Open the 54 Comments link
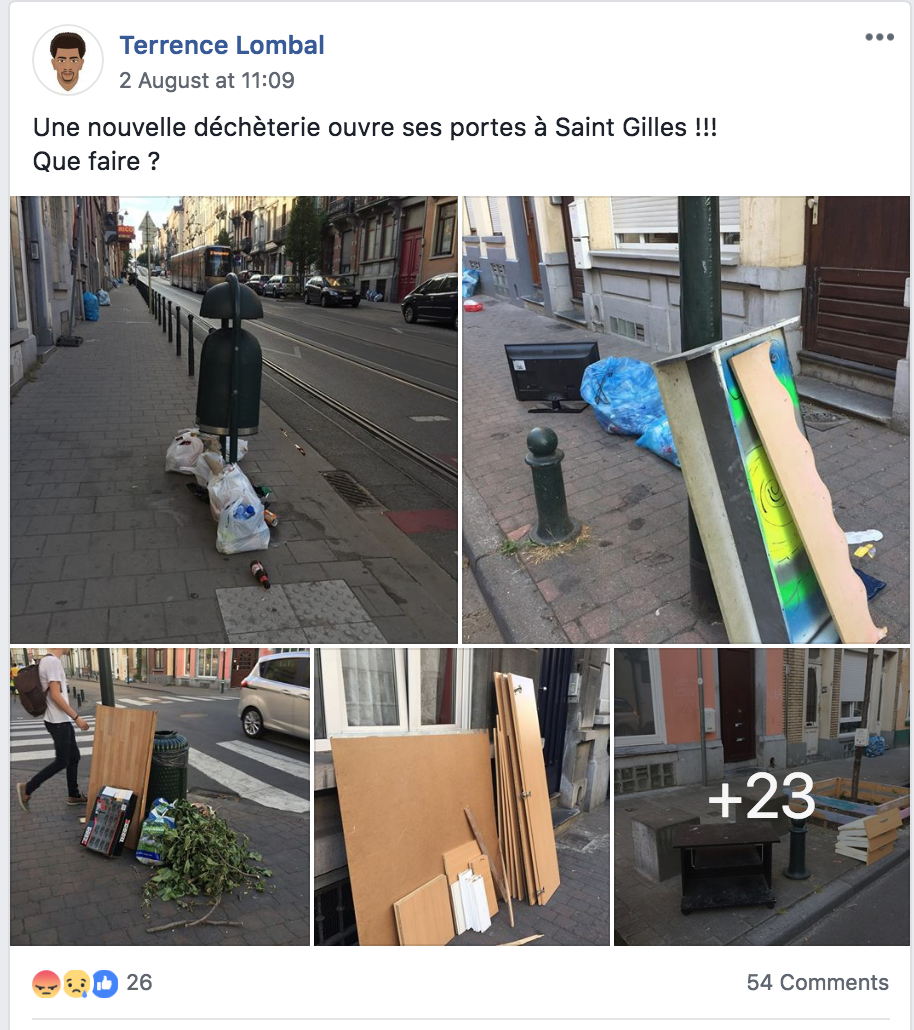 coord(817,983)
